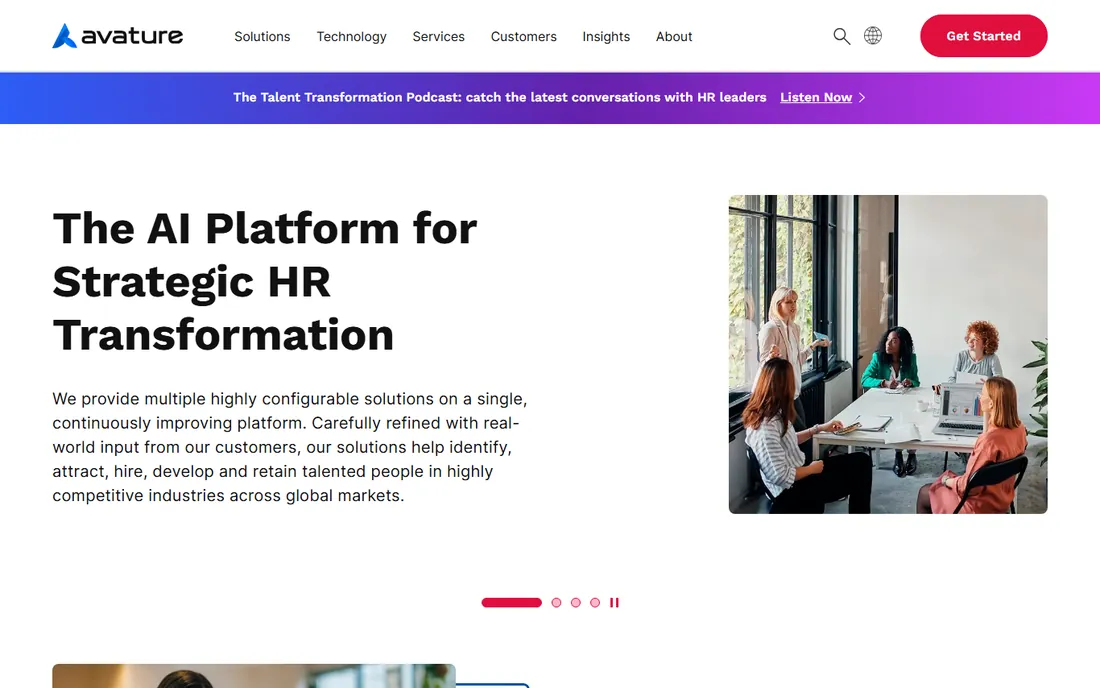Screen dimensions: 1100x688
Task: Go to second carousel slide dot
Action: tap(556, 602)
